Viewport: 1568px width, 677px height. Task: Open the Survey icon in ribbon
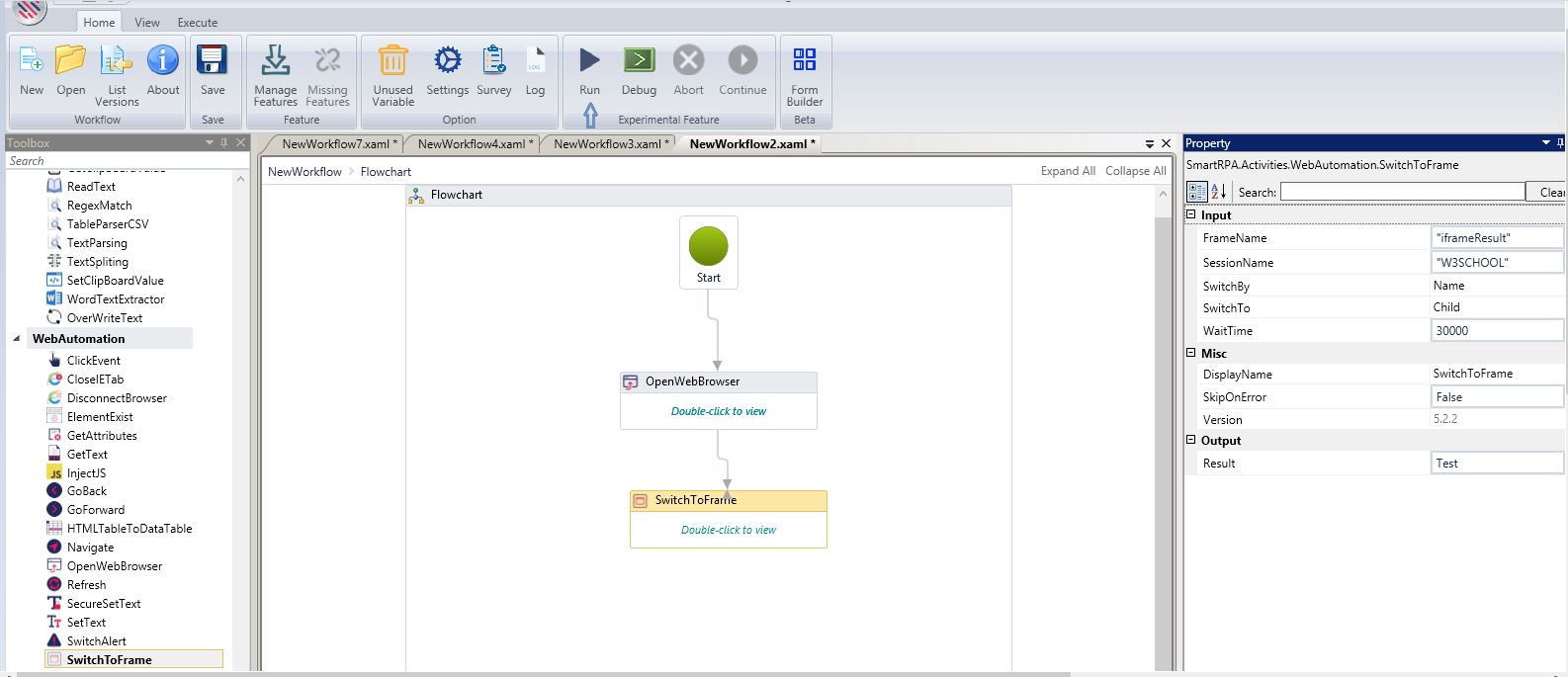[493, 61]
